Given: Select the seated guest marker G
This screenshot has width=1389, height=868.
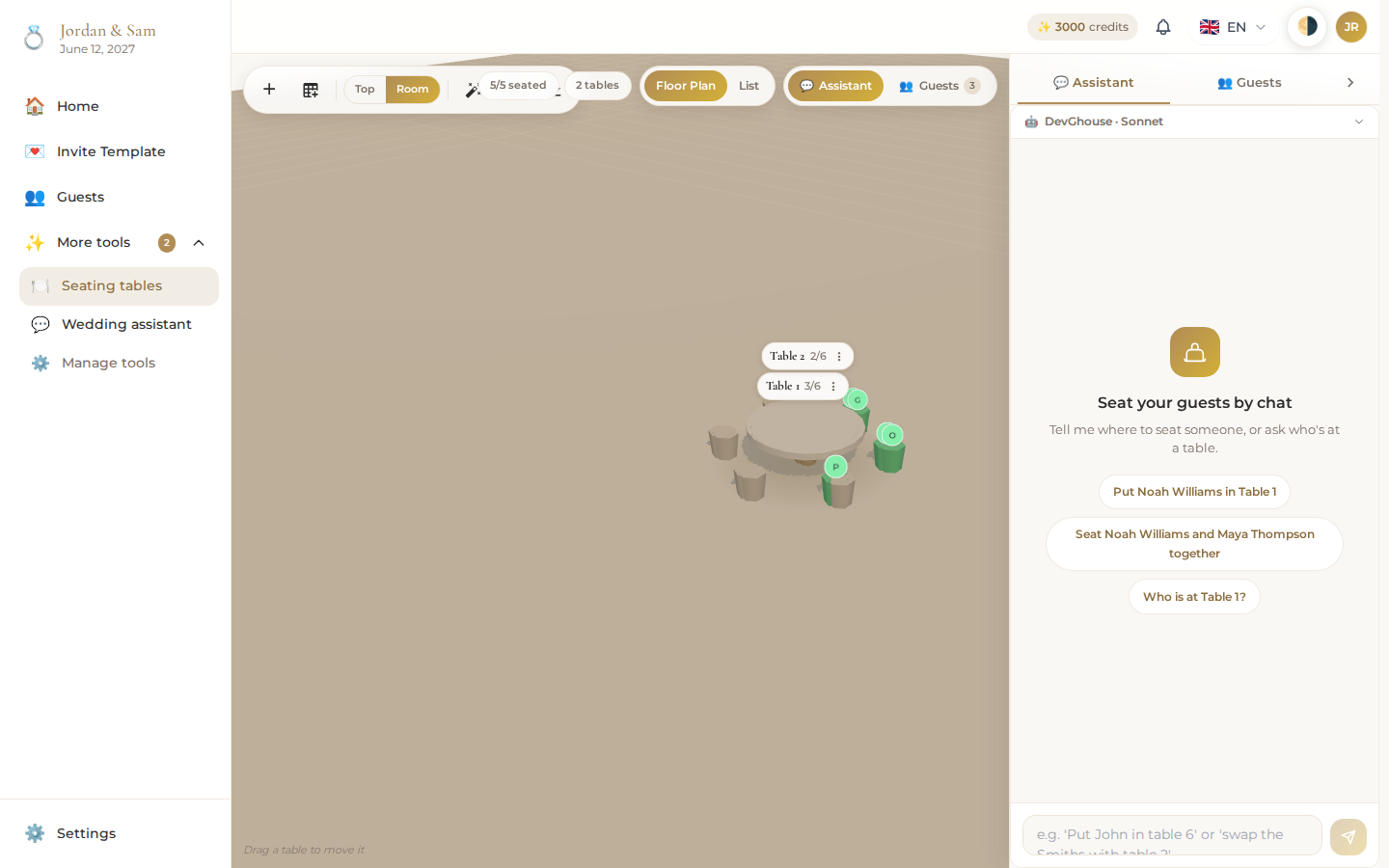Looking at the screenshot, I should [858, 399].
